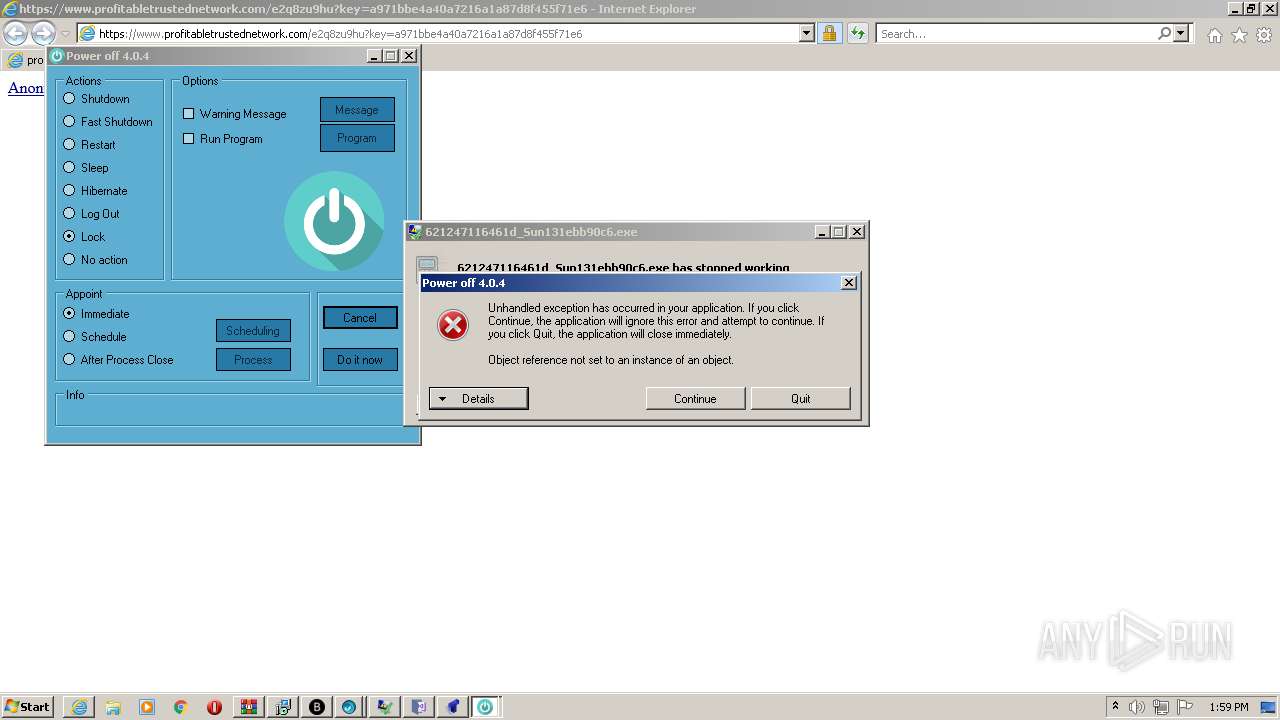Open the Internet Explorer tools gear

[x=1264, y=35]
